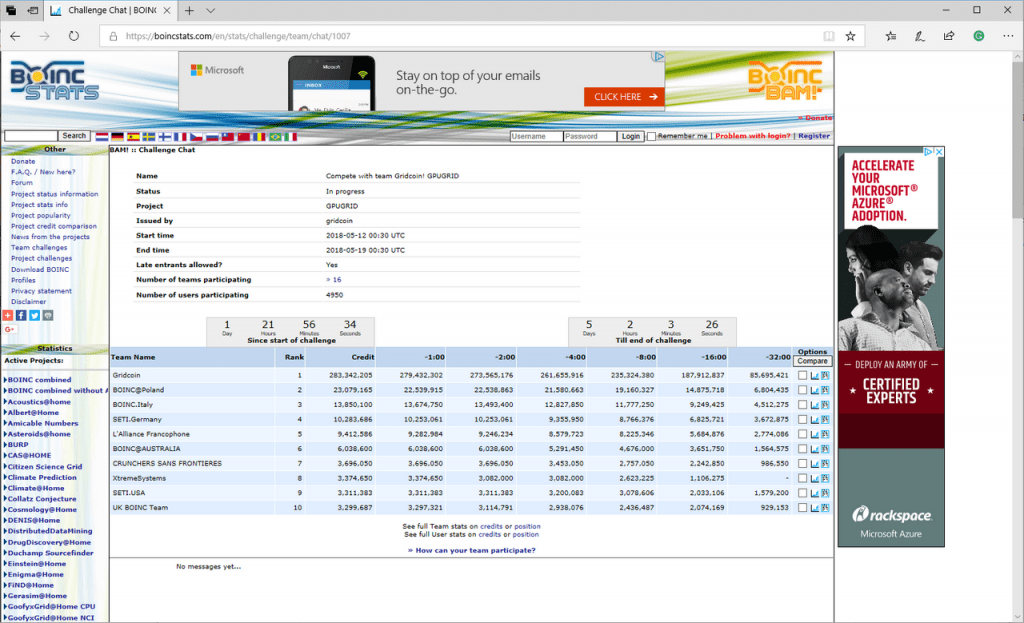Click the red AddThis plus icon
The width and height of the screenshot is (1024, 623).
coord(8,315)
